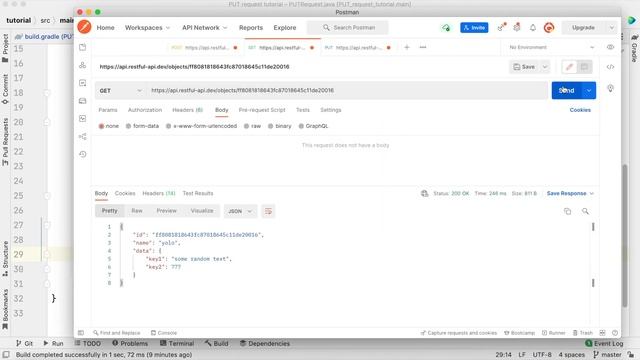The image size is (640, 360).
Task: Select the none body radio button
Action: click(x=102, y=126)
